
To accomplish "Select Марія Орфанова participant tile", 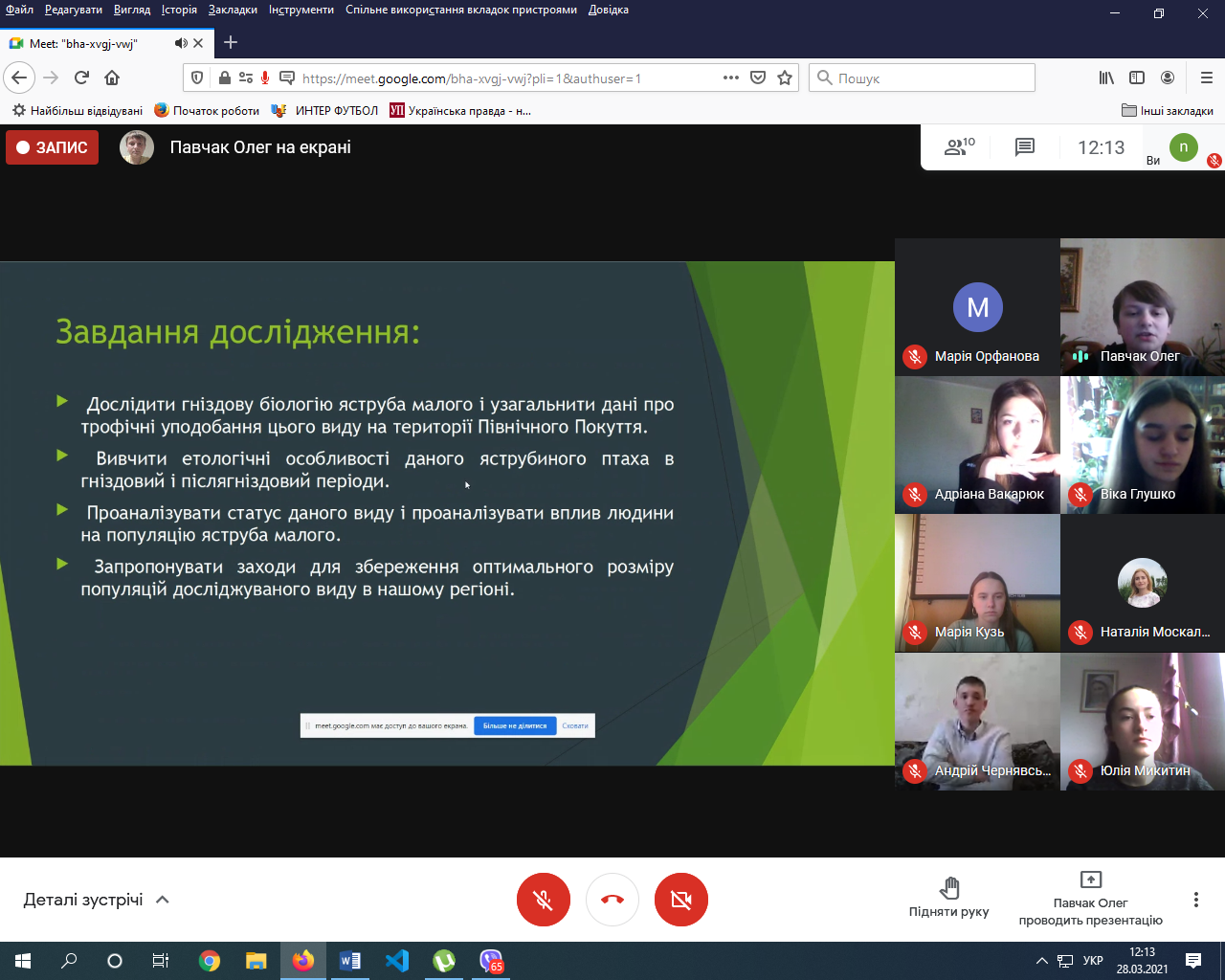I will [977, 307].
